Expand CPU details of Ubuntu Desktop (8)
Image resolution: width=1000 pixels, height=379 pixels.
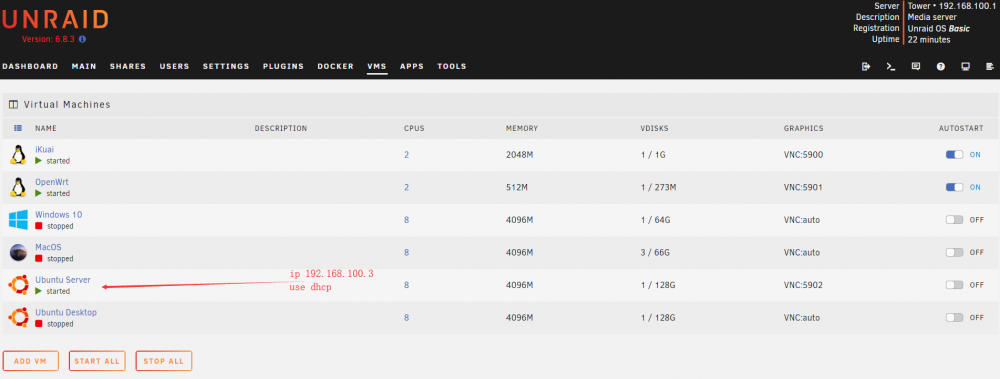click(406, 318)
